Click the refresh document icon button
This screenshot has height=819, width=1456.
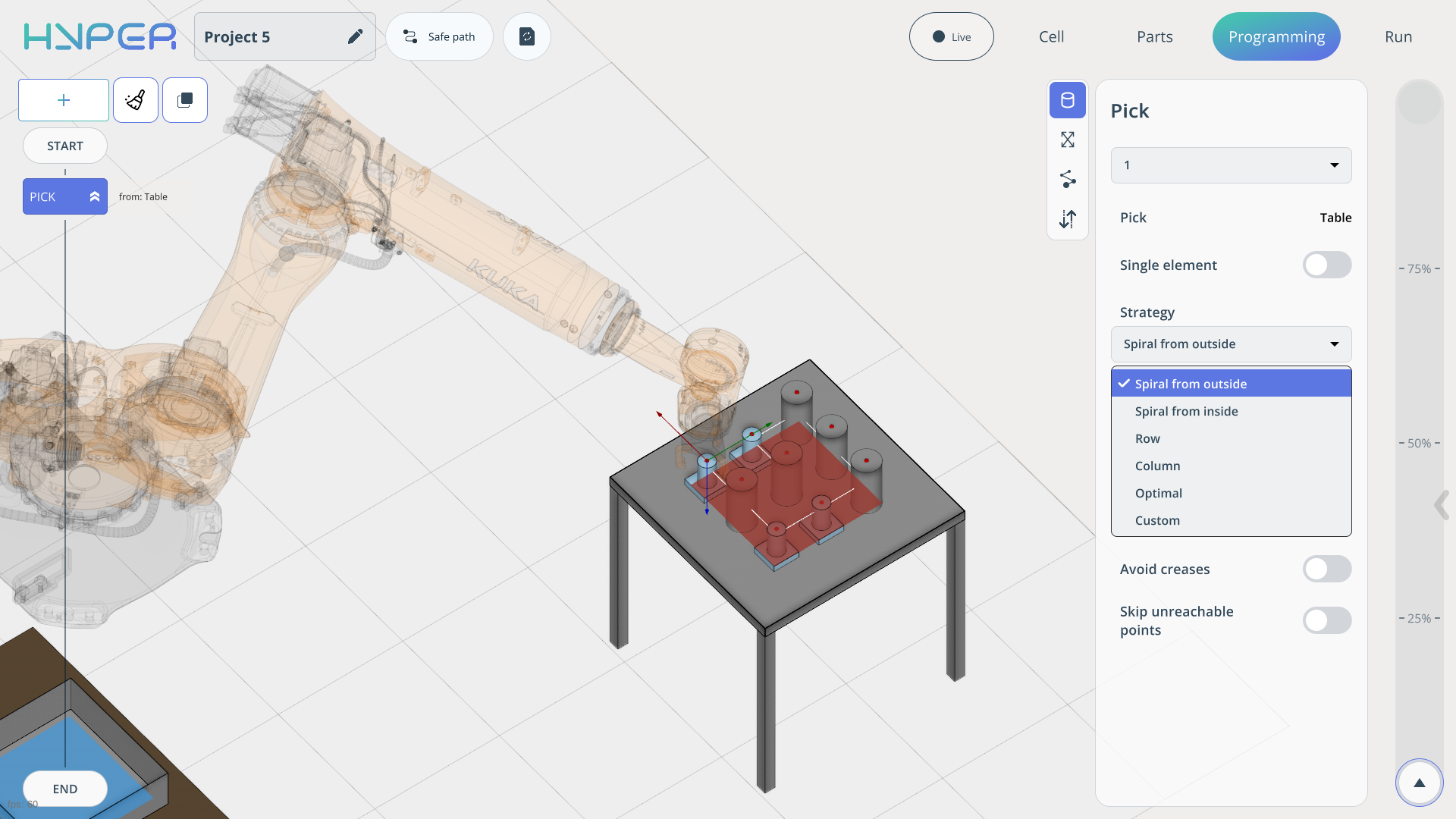click(527, 36)
